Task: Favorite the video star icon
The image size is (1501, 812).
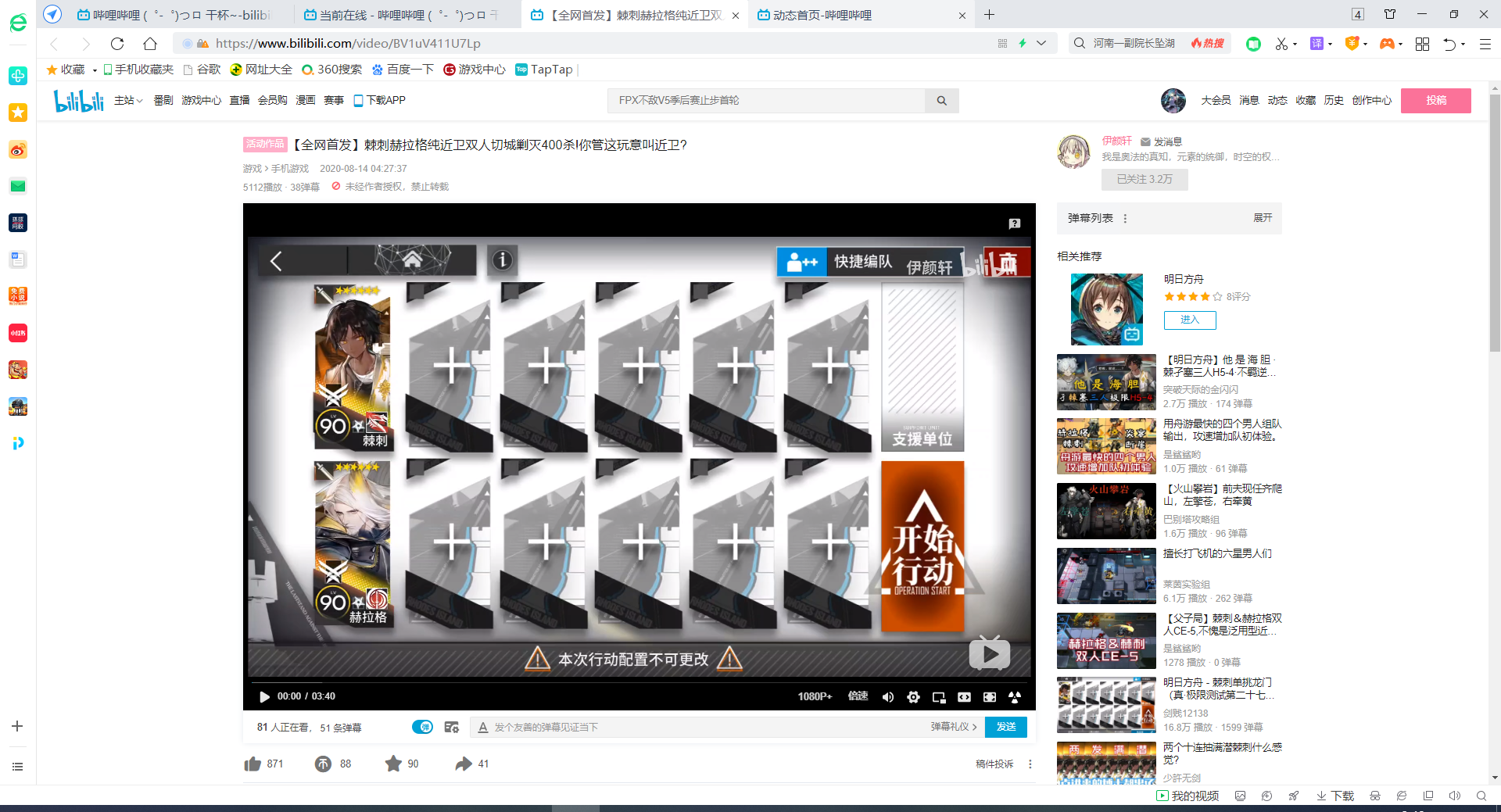Action: click(x=393, y=764)
